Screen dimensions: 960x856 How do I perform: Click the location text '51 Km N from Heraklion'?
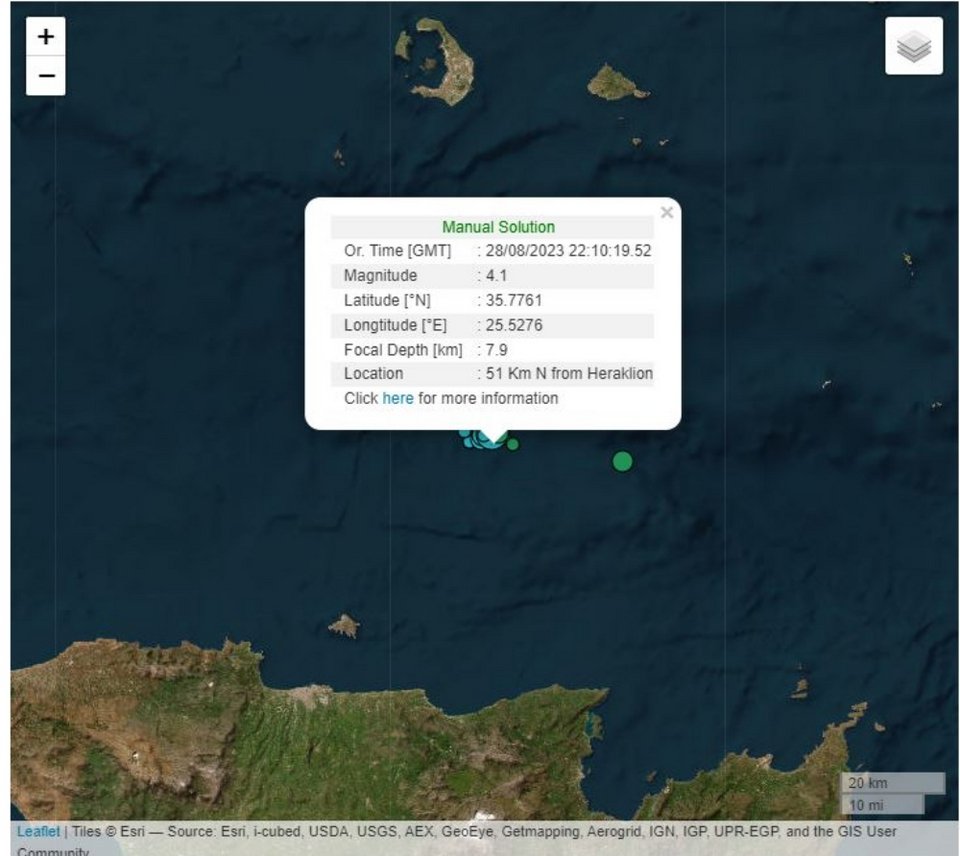tap(569, 374)
